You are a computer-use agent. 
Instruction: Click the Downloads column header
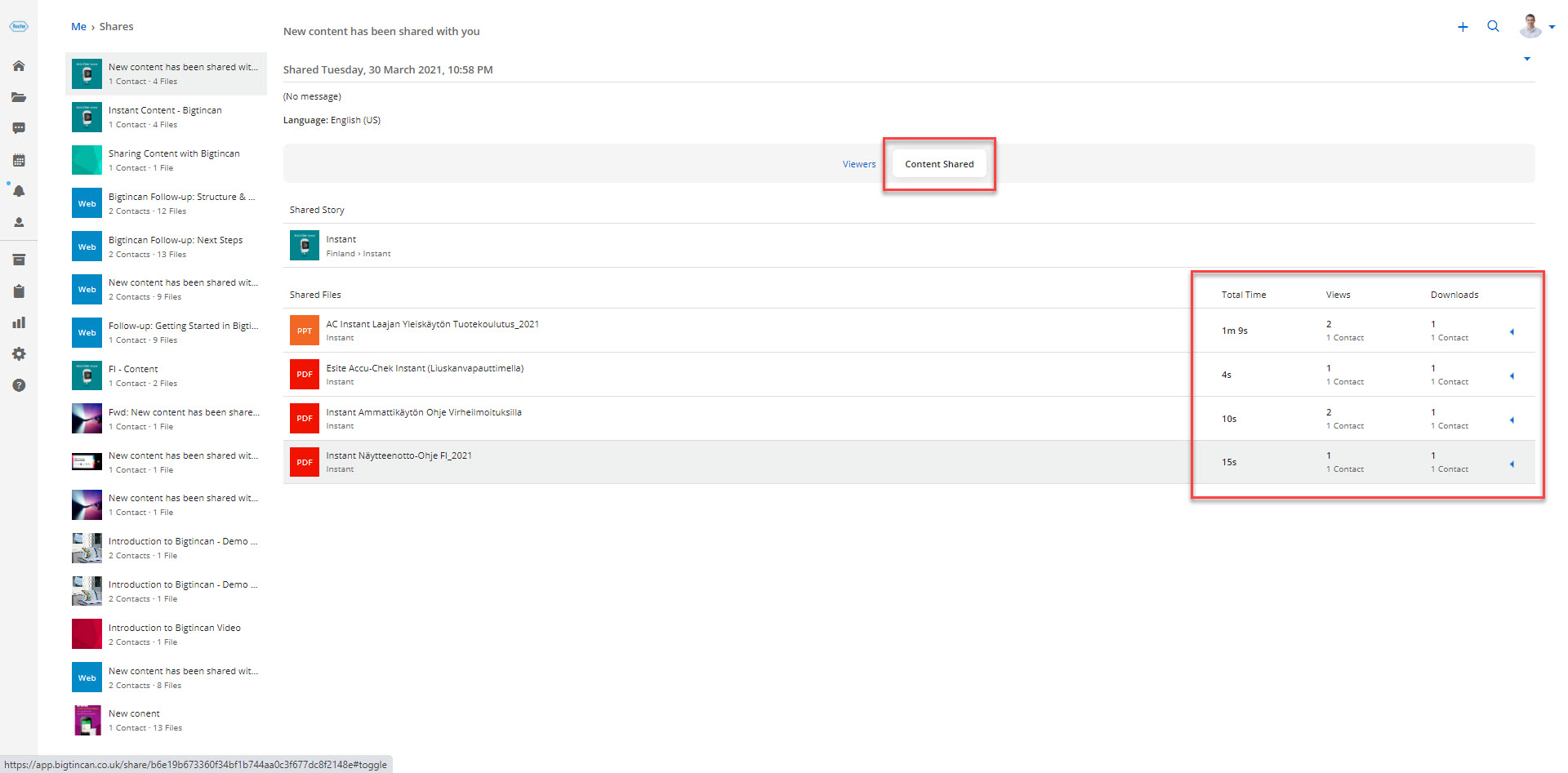click(x=1454, y=295)
